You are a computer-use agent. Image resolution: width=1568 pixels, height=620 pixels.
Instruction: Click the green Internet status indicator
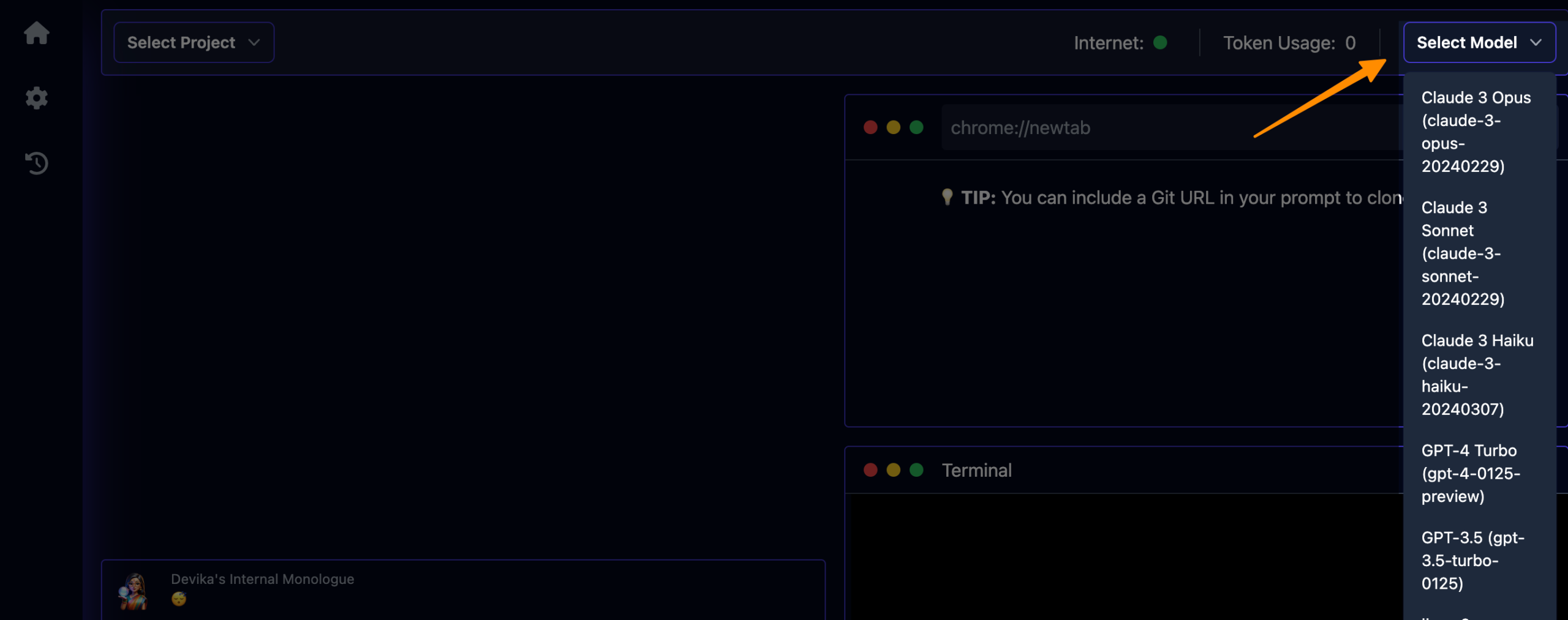point(1159,42)
